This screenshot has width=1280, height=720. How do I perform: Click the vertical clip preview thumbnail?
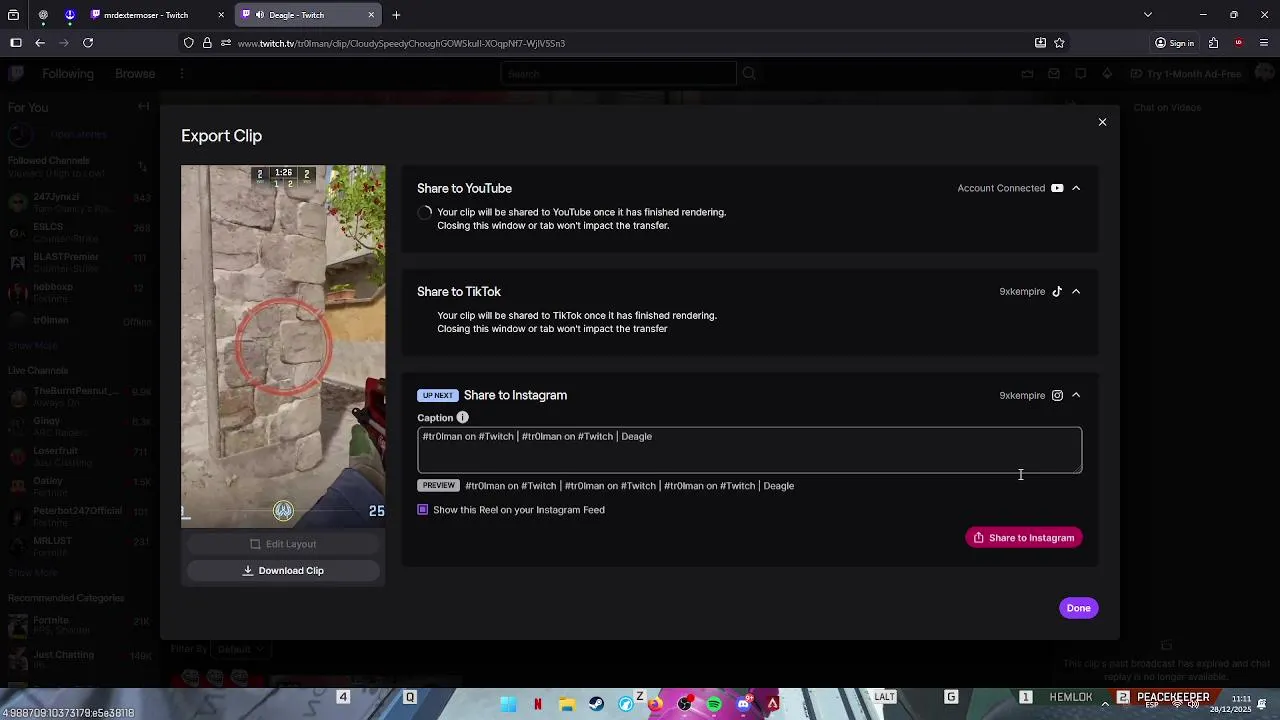283,346
